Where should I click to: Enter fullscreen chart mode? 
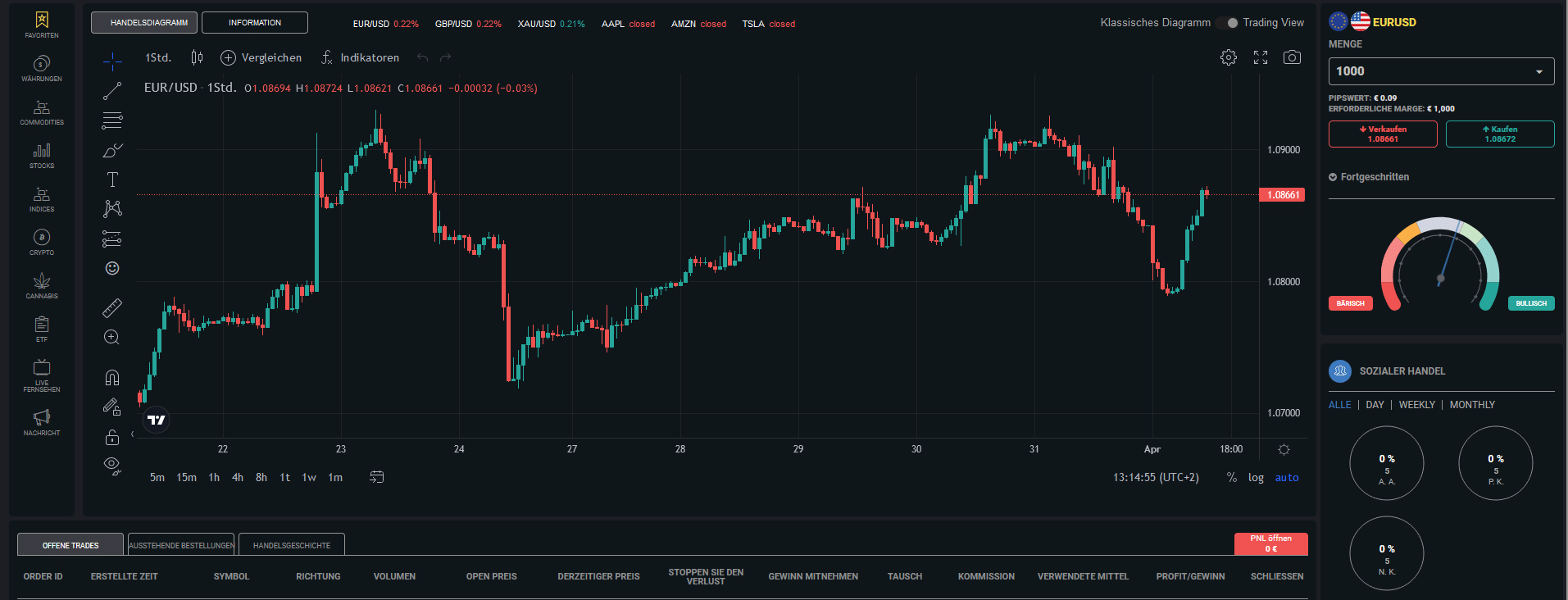[1261, 57]
